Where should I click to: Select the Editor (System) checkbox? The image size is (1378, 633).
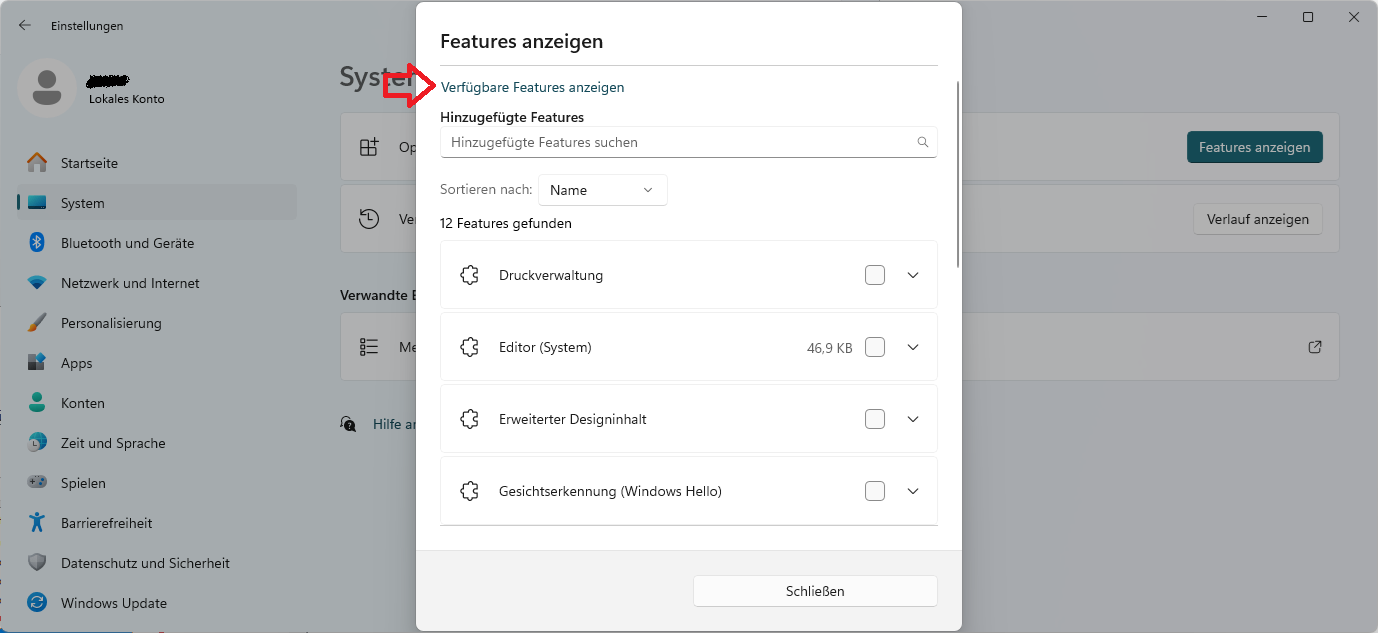[x=875, y=346]
